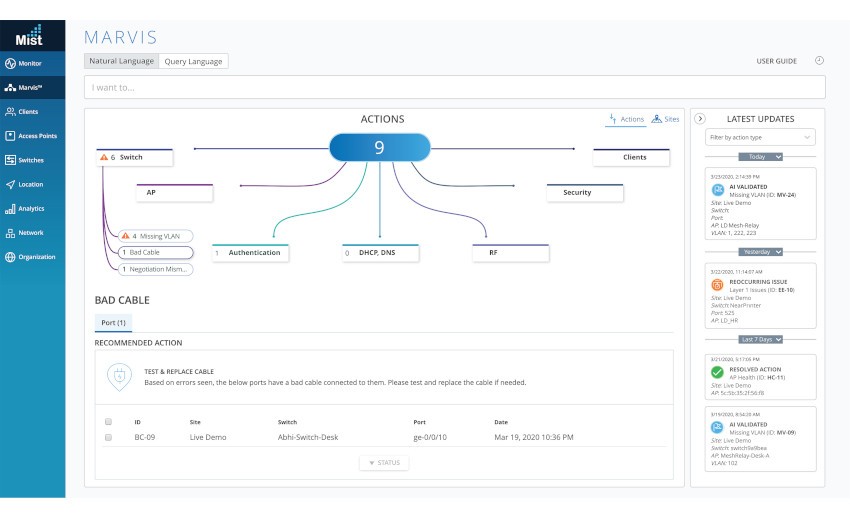Click the Clients sidebar icon
This screenshot has height=518, width=850.
click(10, 112)
